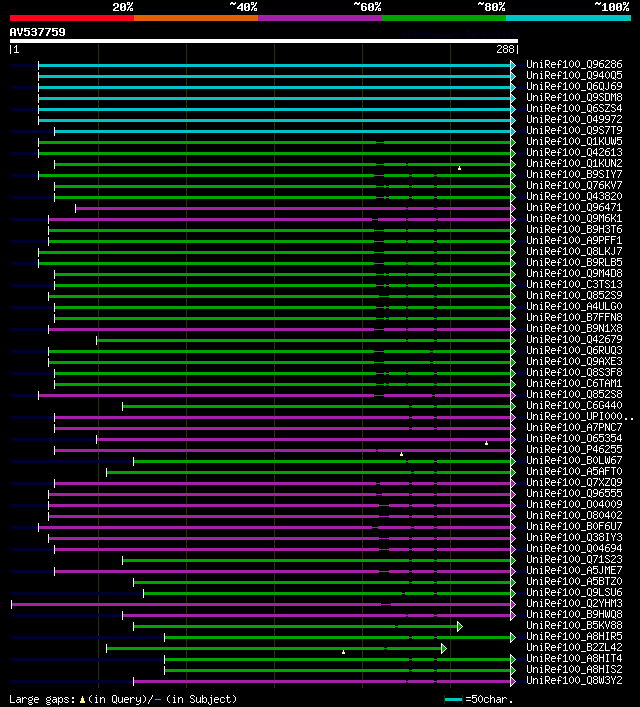Open hit UniRef100_Q6SZS4
Viewport: 640px width, 707px height.
click(x=574, y=108)
